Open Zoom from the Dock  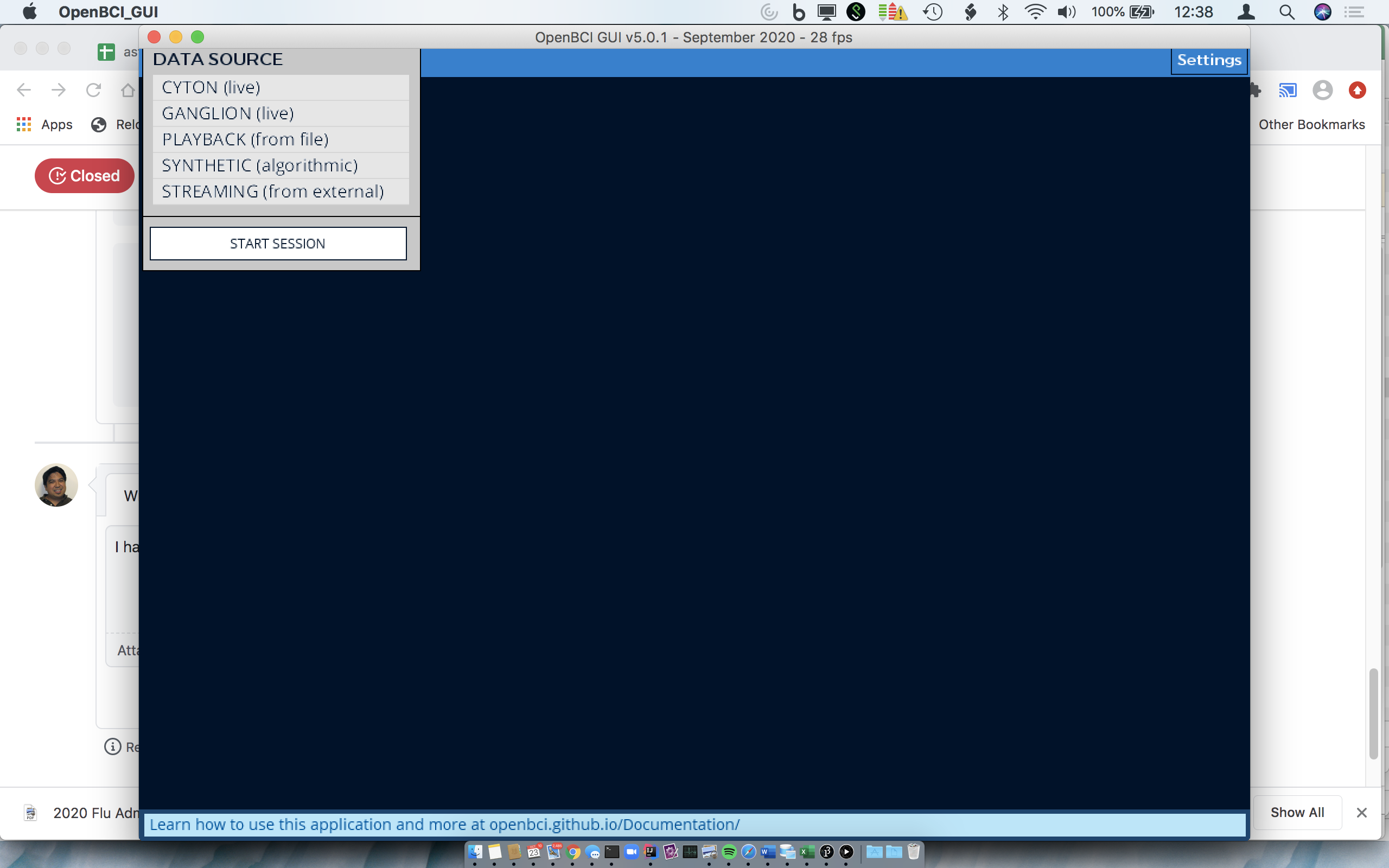632,852
